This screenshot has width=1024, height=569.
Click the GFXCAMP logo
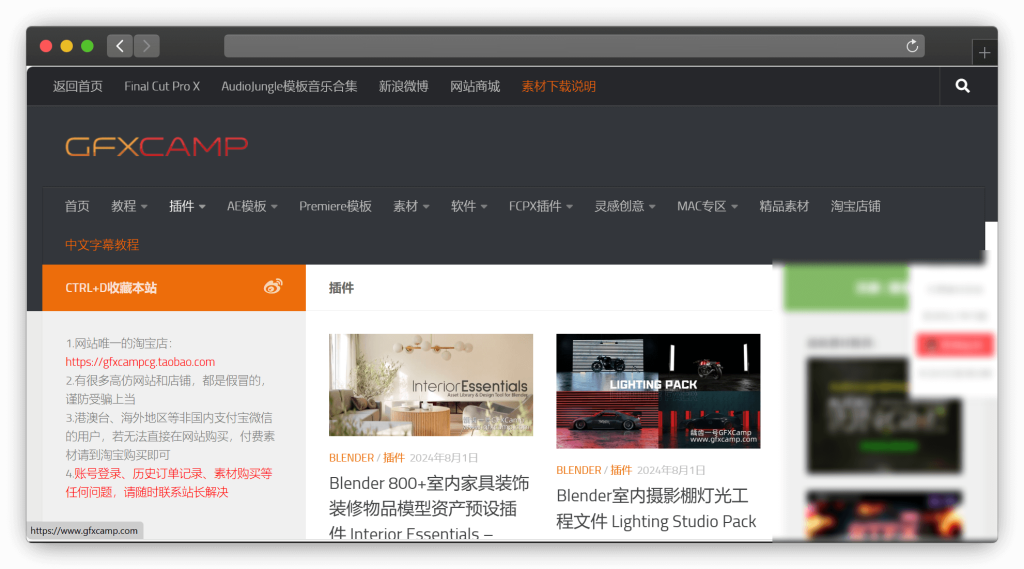coord(157,146)
